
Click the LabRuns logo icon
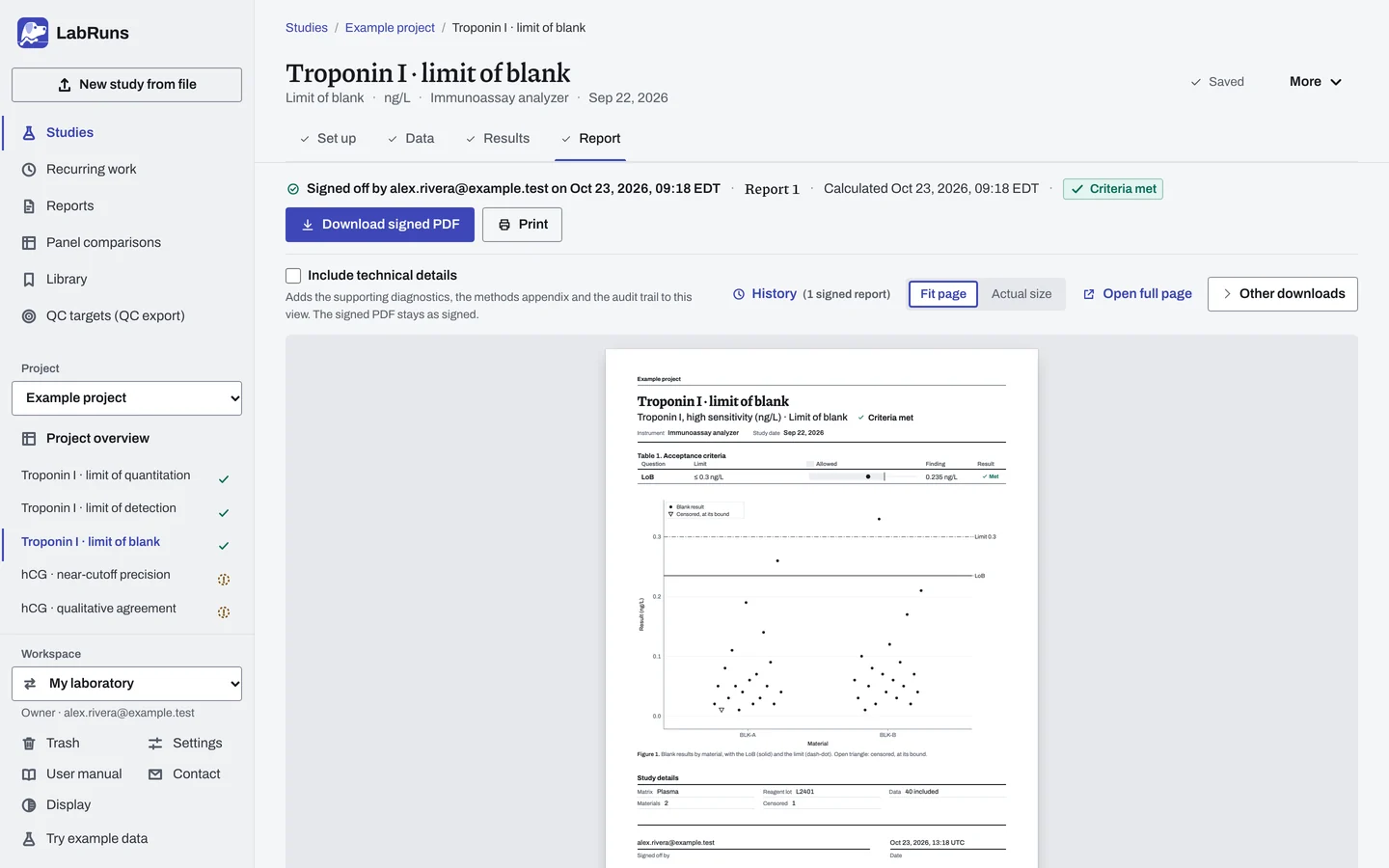coord(33,33)
